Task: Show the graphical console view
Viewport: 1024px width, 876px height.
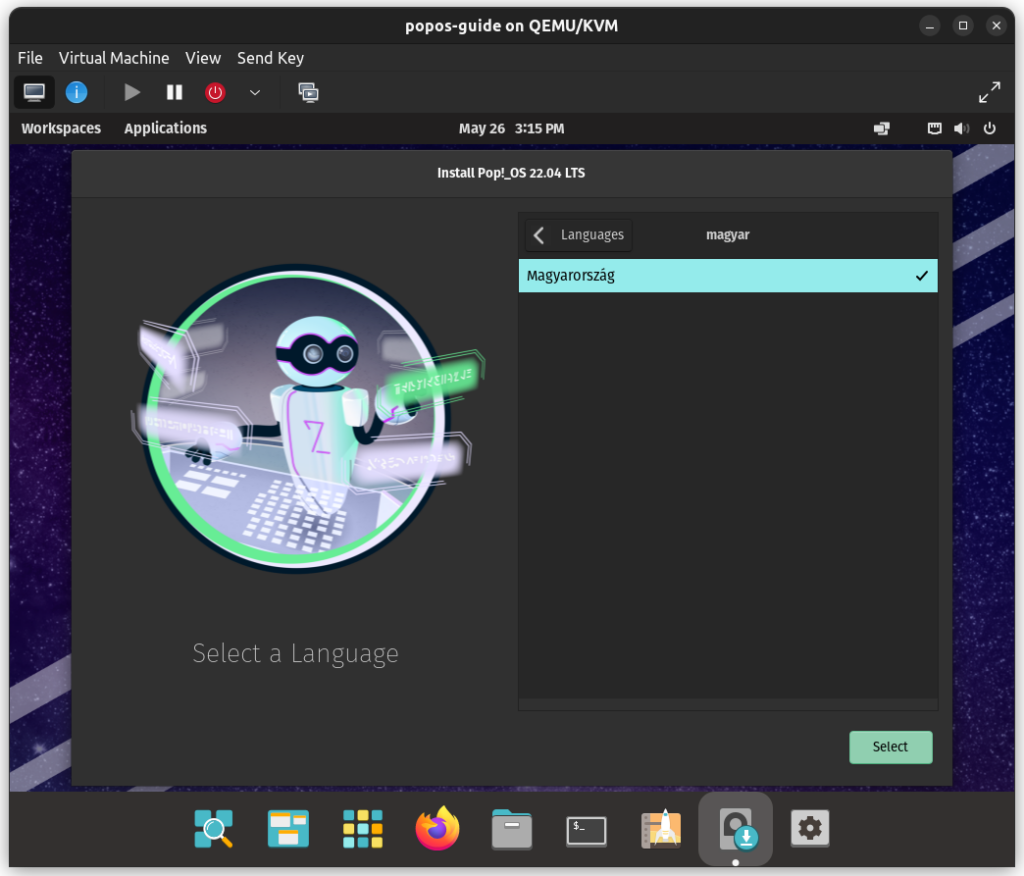Action: pos(34,92)
